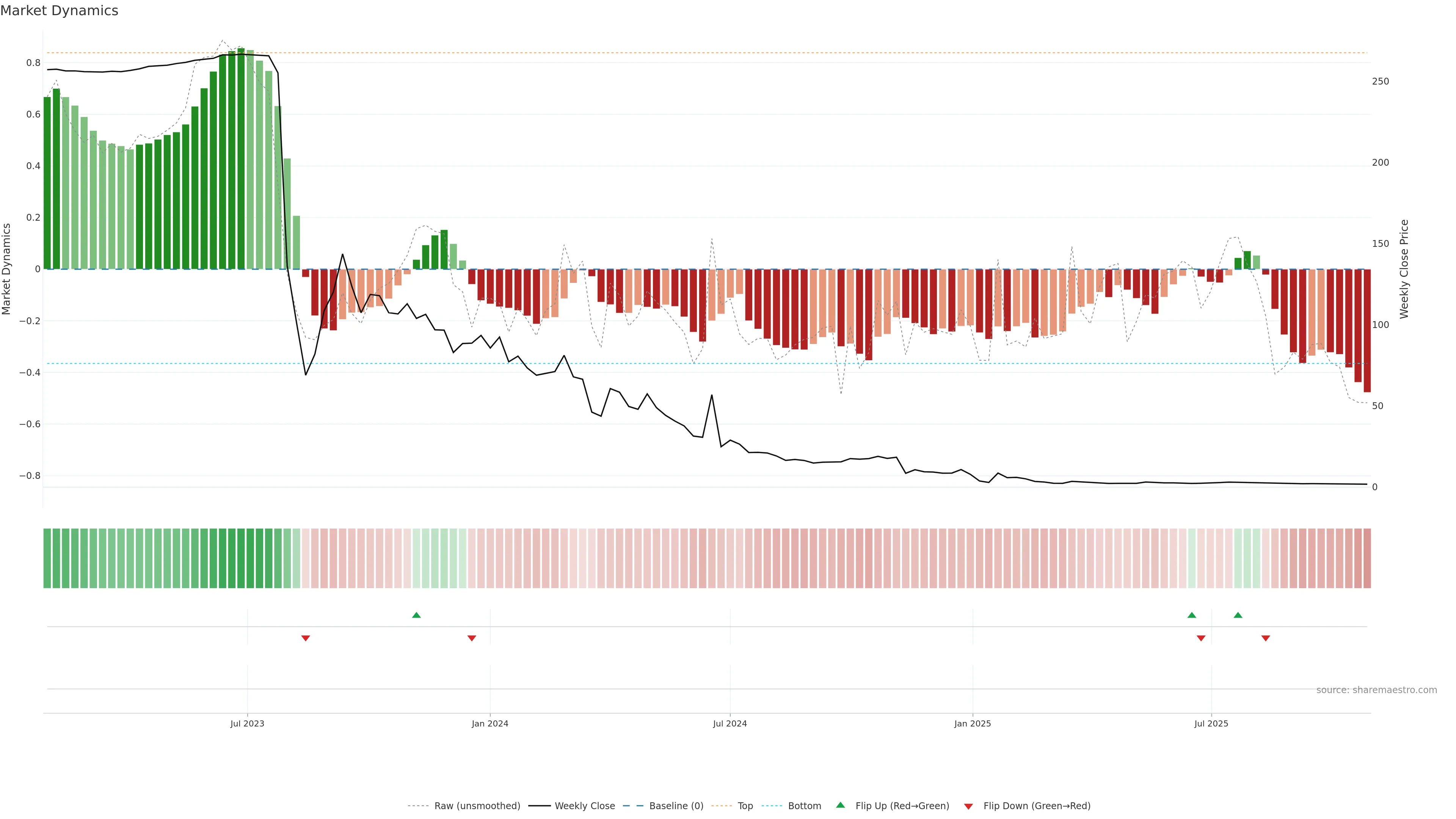
Task: Click the final red flip-down marker after Jul 2025
Action: click(x=1266, y=638)
